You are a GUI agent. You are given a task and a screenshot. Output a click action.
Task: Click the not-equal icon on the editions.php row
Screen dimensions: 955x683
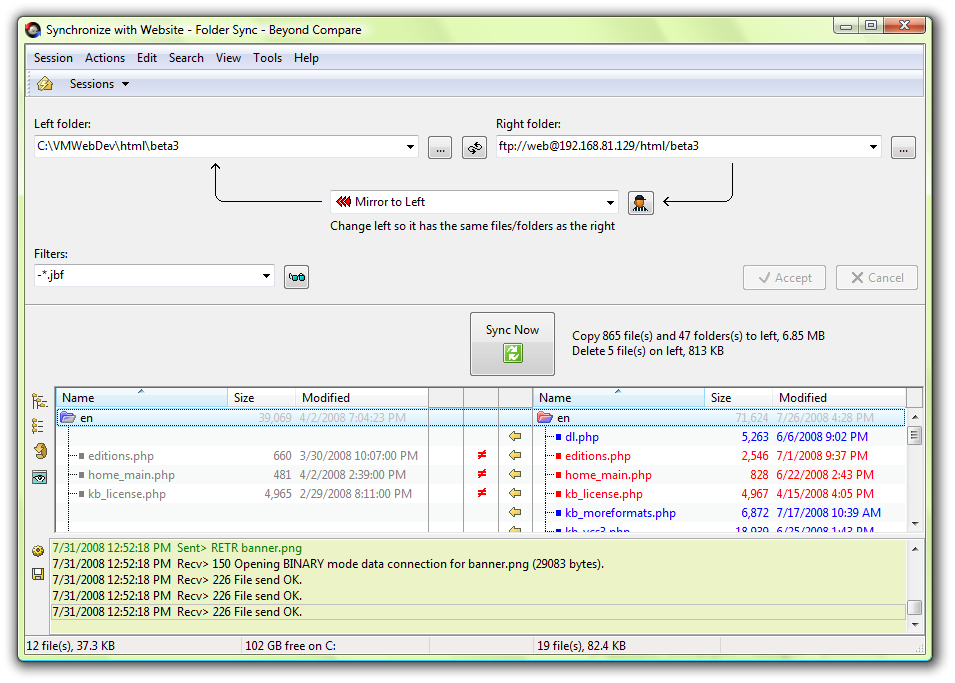click(482, 455)
